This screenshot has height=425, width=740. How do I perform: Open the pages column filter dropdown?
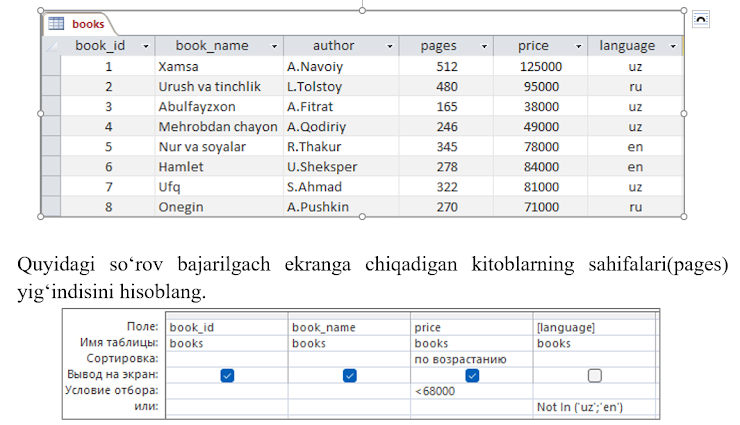484,46
